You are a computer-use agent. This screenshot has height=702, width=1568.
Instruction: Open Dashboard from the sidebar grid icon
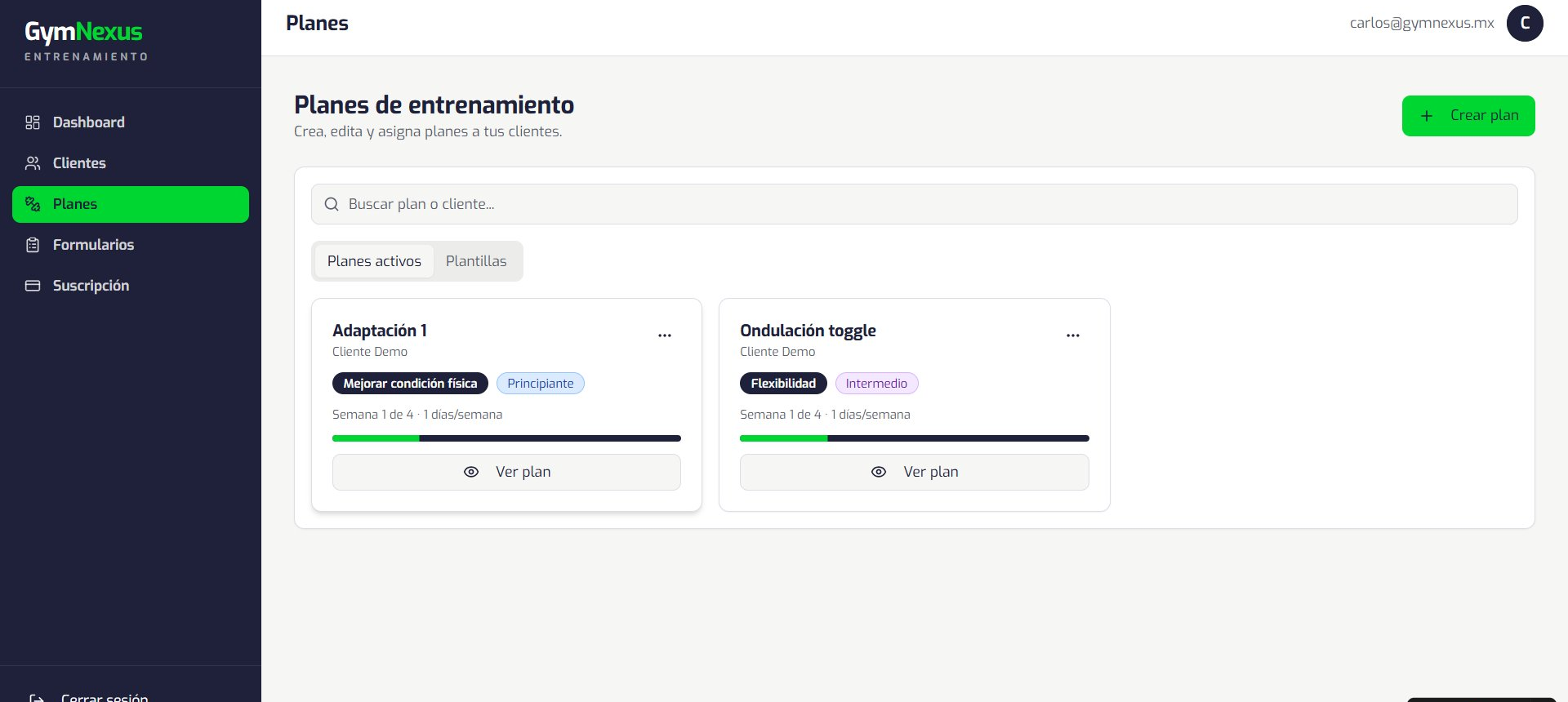33,122
